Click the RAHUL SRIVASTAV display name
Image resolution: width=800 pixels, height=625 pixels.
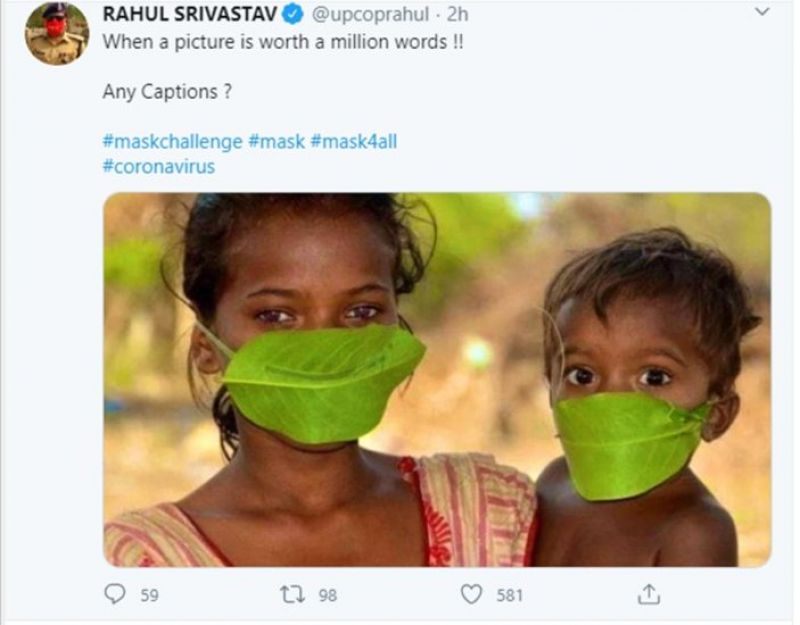[x=189, y=16]
